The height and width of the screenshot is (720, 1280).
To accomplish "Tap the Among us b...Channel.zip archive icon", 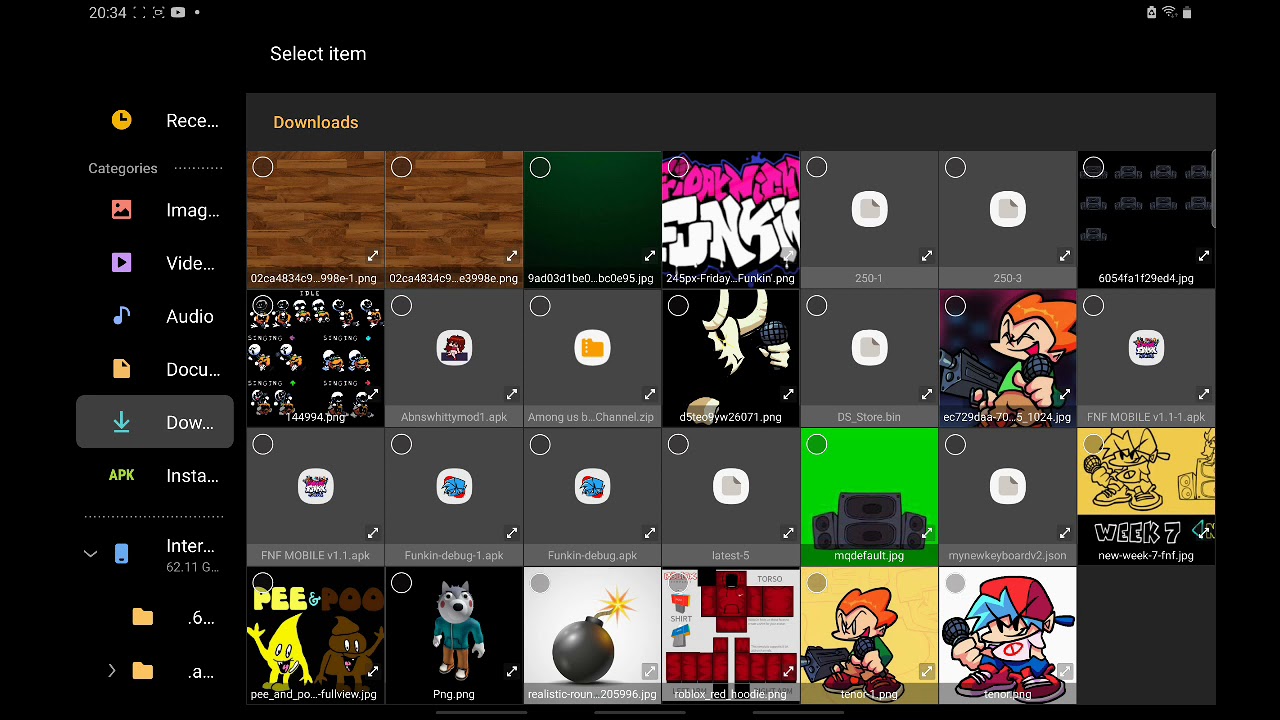I will [x=592, y=348].
